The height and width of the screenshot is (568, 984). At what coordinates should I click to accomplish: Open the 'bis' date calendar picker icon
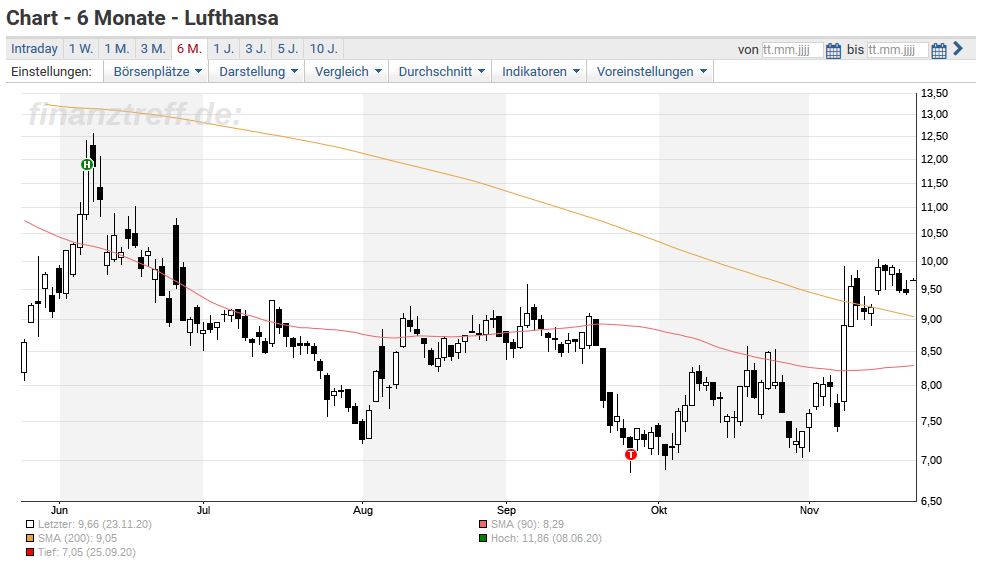938,50
